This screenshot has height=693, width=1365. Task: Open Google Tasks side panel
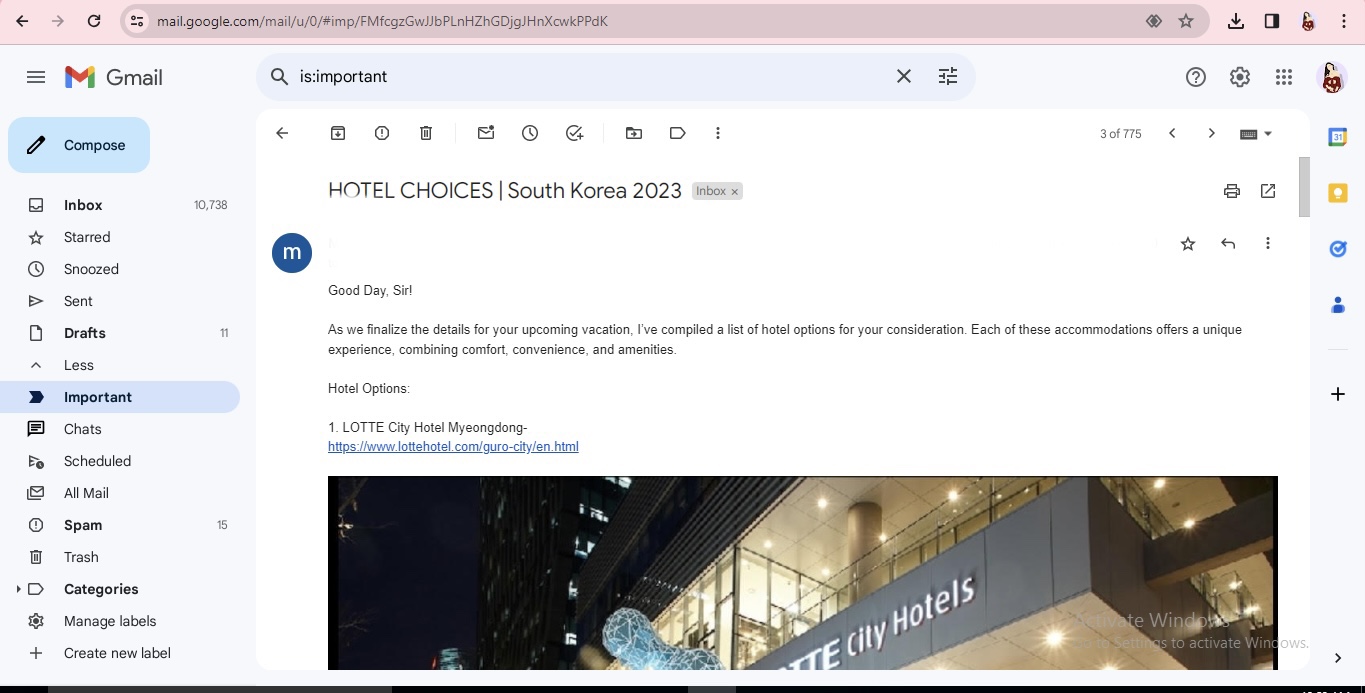[1337, 249]
